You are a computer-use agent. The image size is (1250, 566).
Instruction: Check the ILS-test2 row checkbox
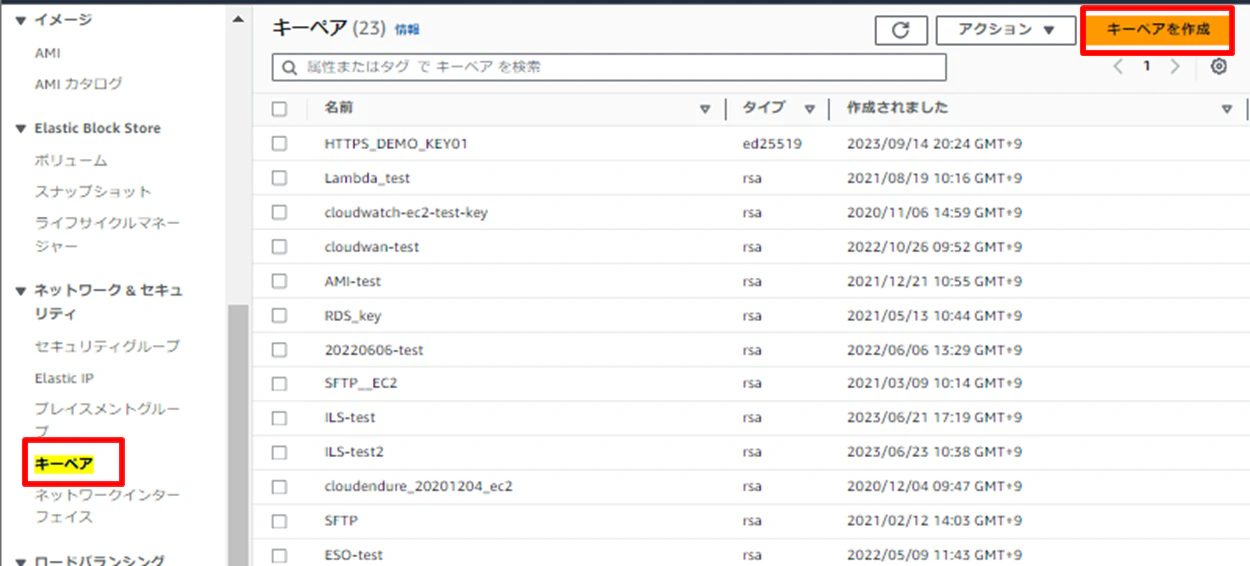click(279, 452)
